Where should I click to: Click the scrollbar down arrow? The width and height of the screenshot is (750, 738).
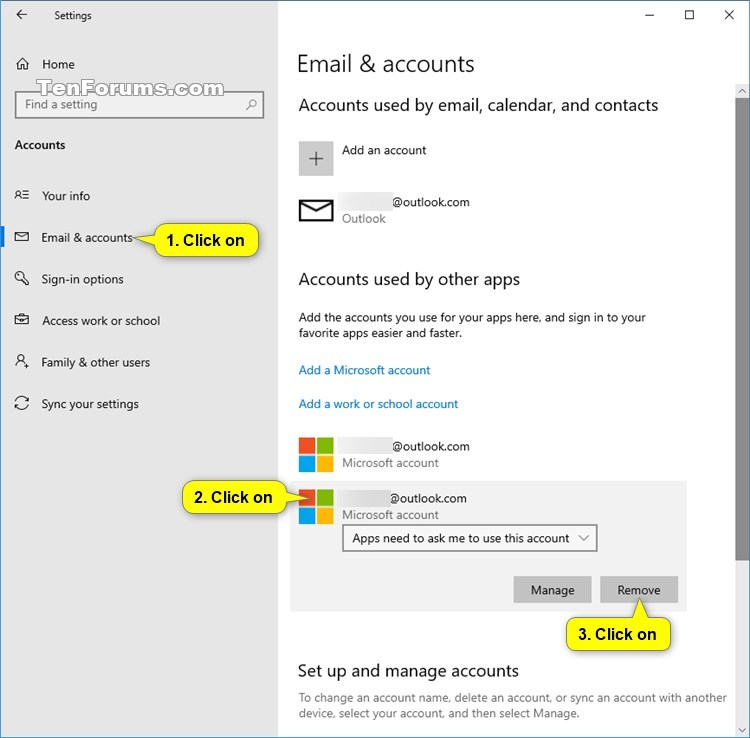(x=742, y=730)
